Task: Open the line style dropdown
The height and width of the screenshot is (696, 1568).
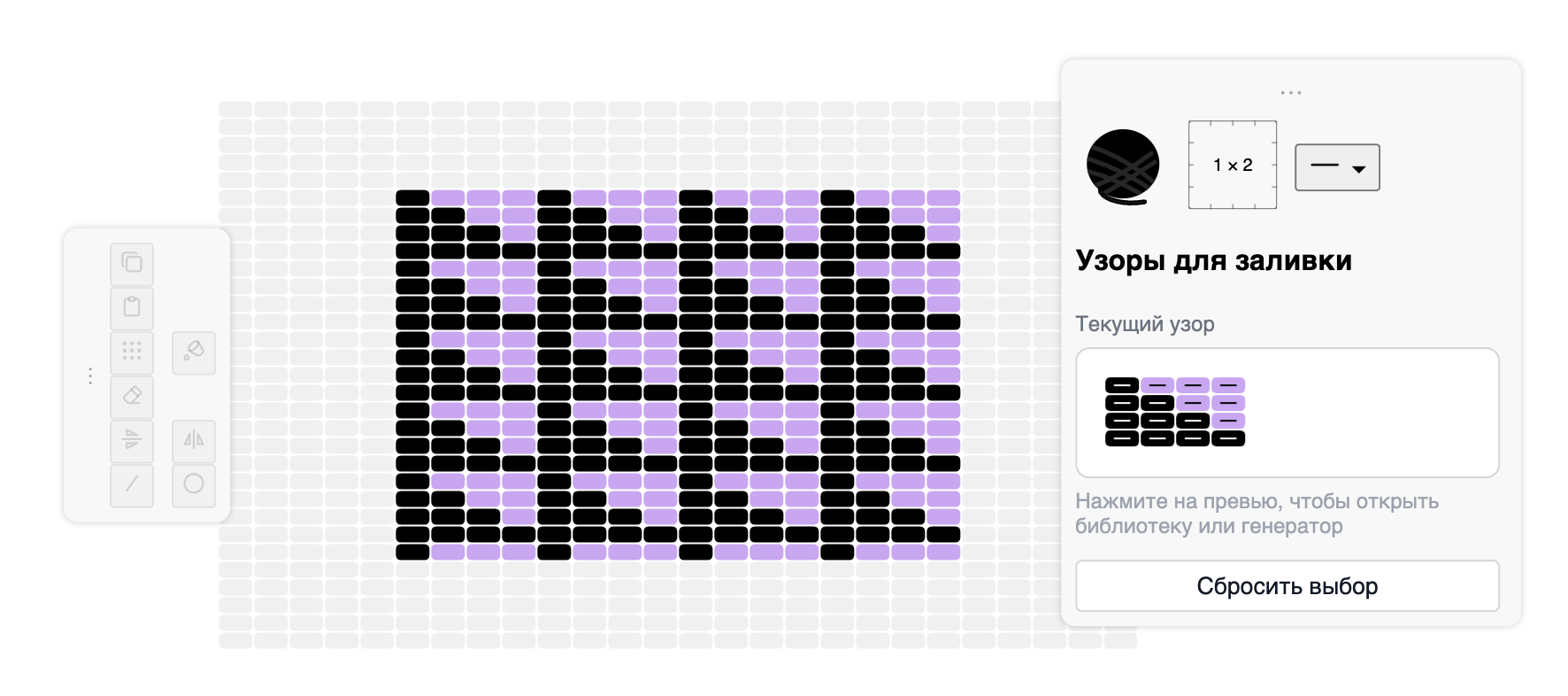Action: (1337, 167)
